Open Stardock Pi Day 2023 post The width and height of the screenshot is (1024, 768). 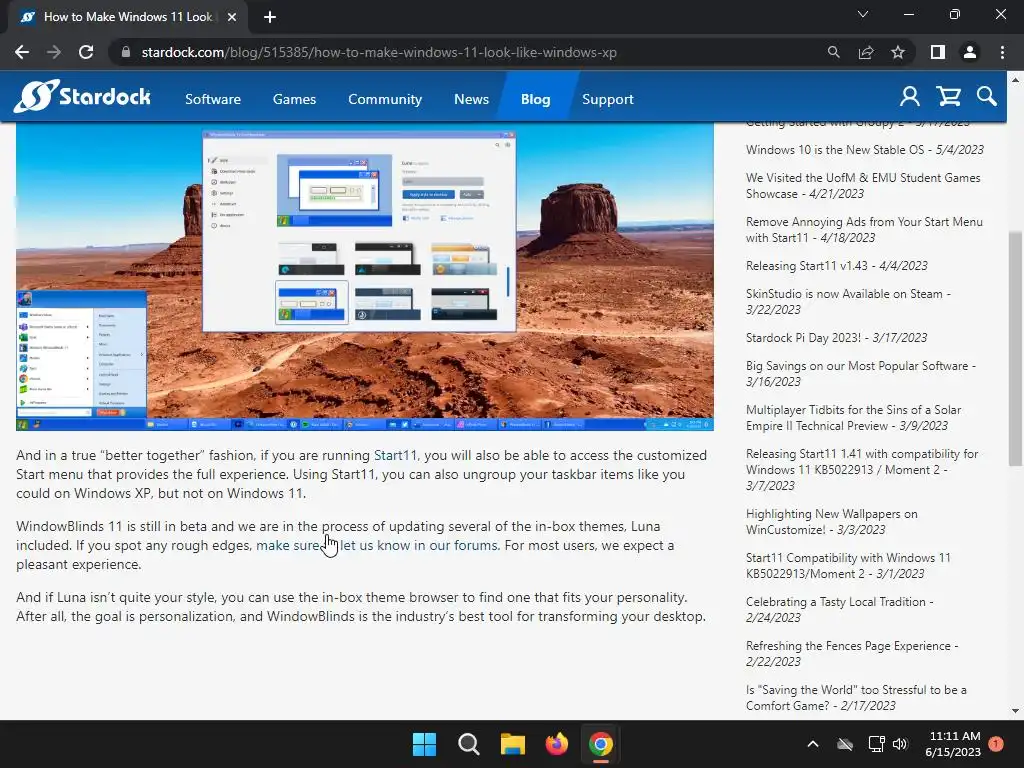[836, 338]
